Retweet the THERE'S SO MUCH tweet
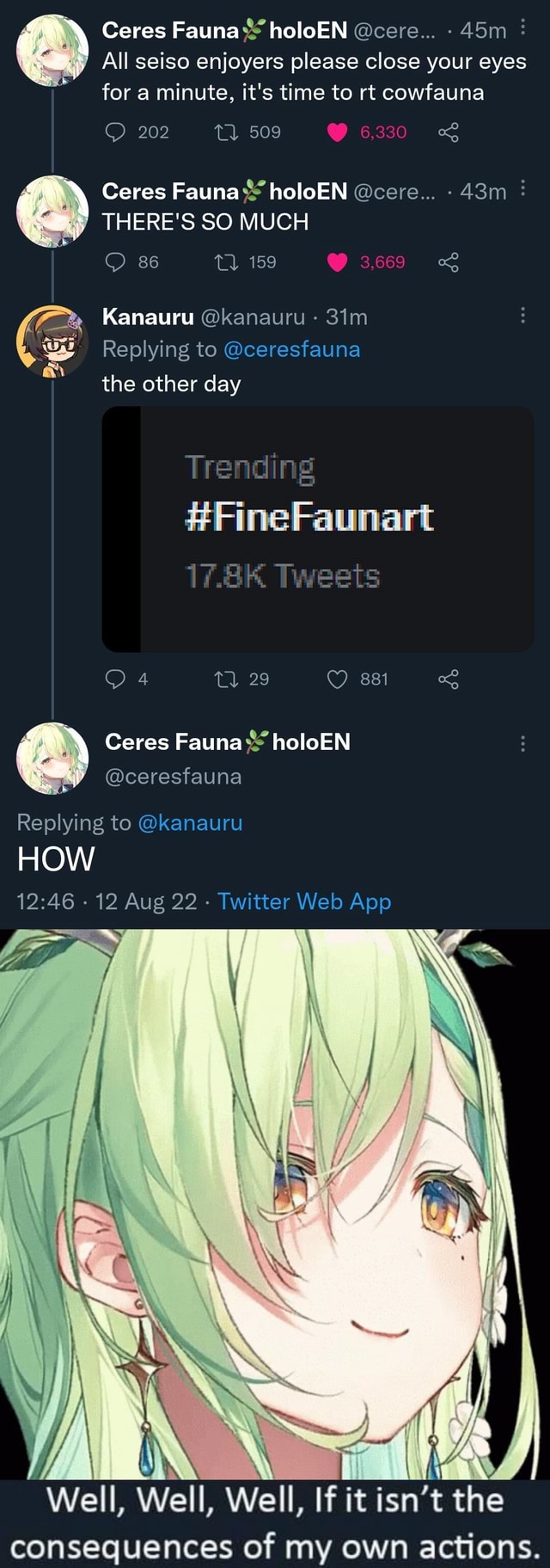 pos(226,262)
